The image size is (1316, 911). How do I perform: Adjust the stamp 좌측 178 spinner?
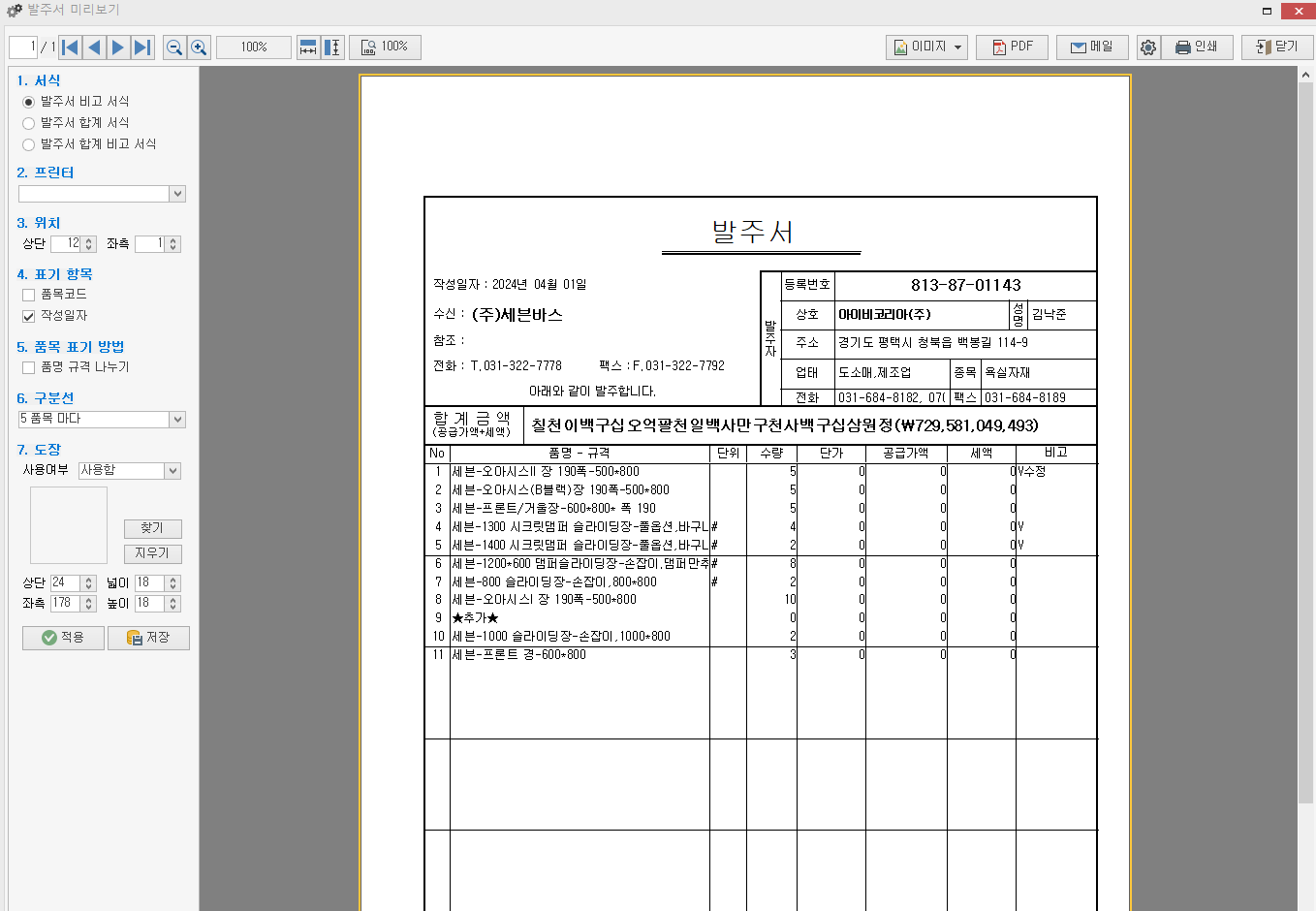(89, 603)
